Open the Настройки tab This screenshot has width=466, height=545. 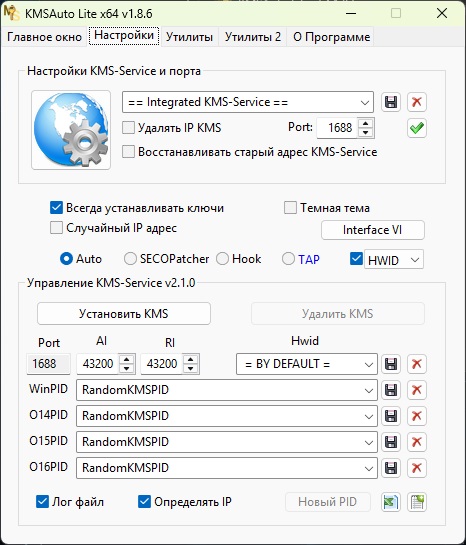[x=124, y=36]
